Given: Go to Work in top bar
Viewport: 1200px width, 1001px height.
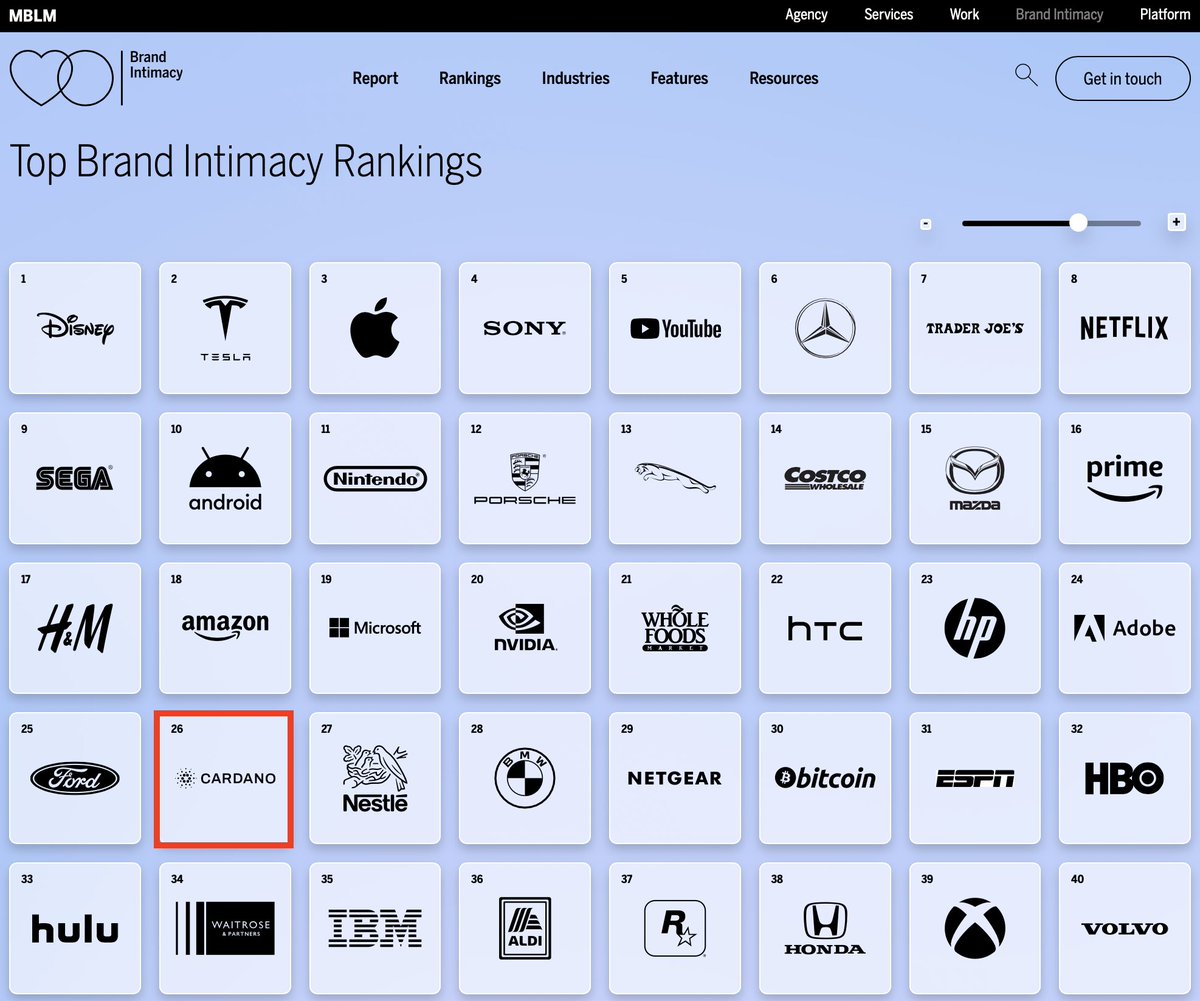Looking at the screenshot, I should [965, 14].
